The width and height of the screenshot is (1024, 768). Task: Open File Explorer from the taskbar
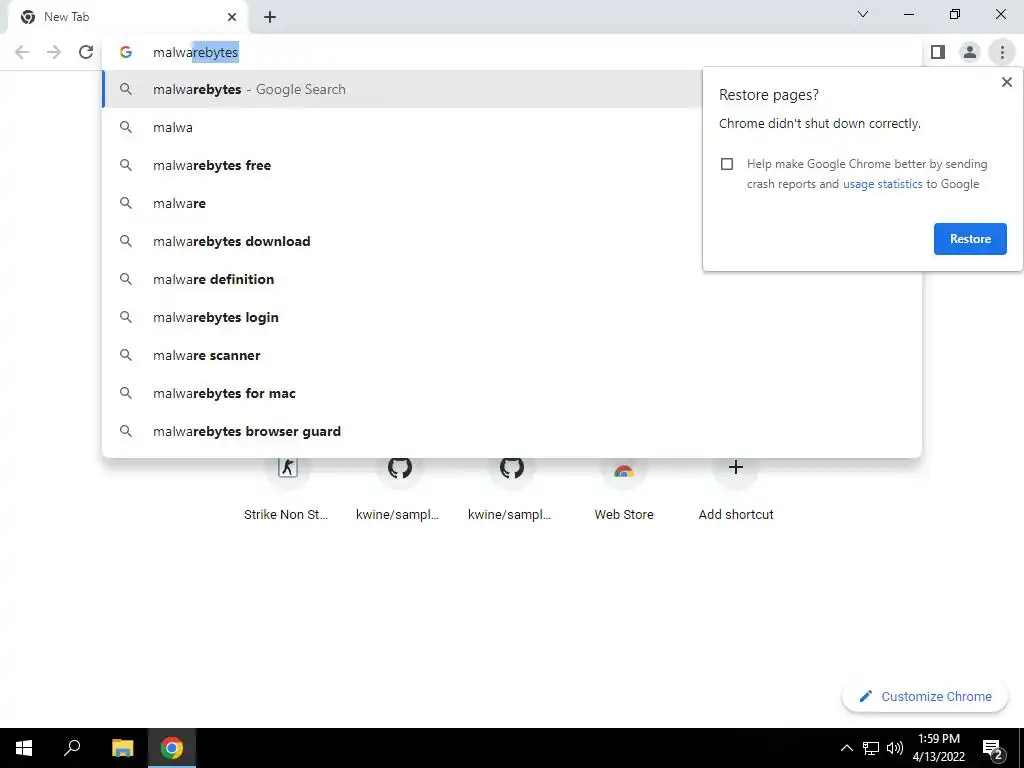122,748
